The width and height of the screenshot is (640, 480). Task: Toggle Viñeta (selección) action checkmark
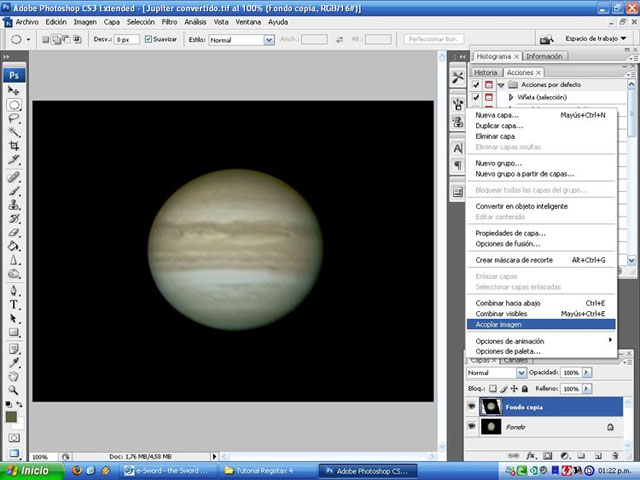(476, 97)
